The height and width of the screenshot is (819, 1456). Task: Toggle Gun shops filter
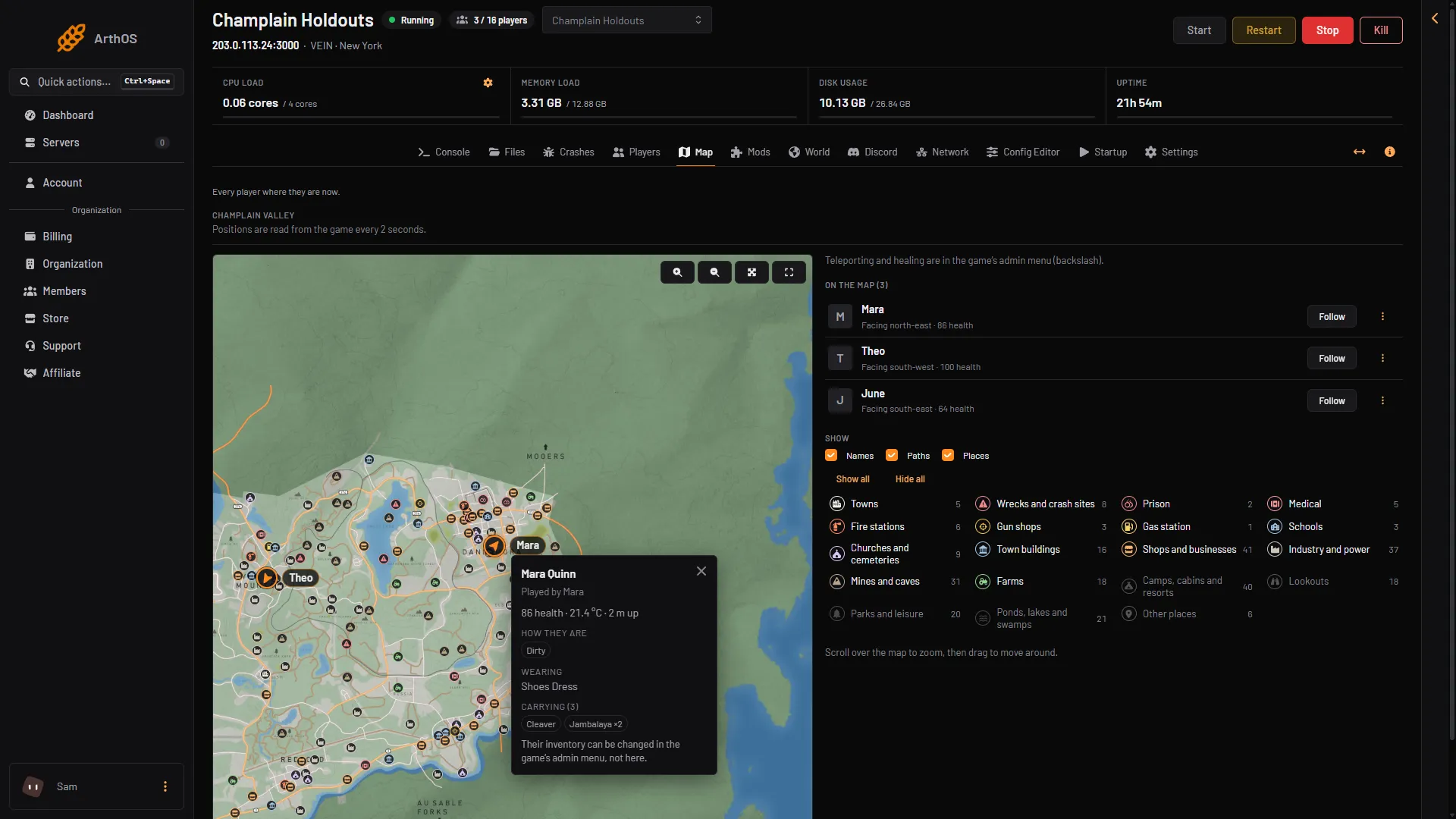tap(1040, 526)
